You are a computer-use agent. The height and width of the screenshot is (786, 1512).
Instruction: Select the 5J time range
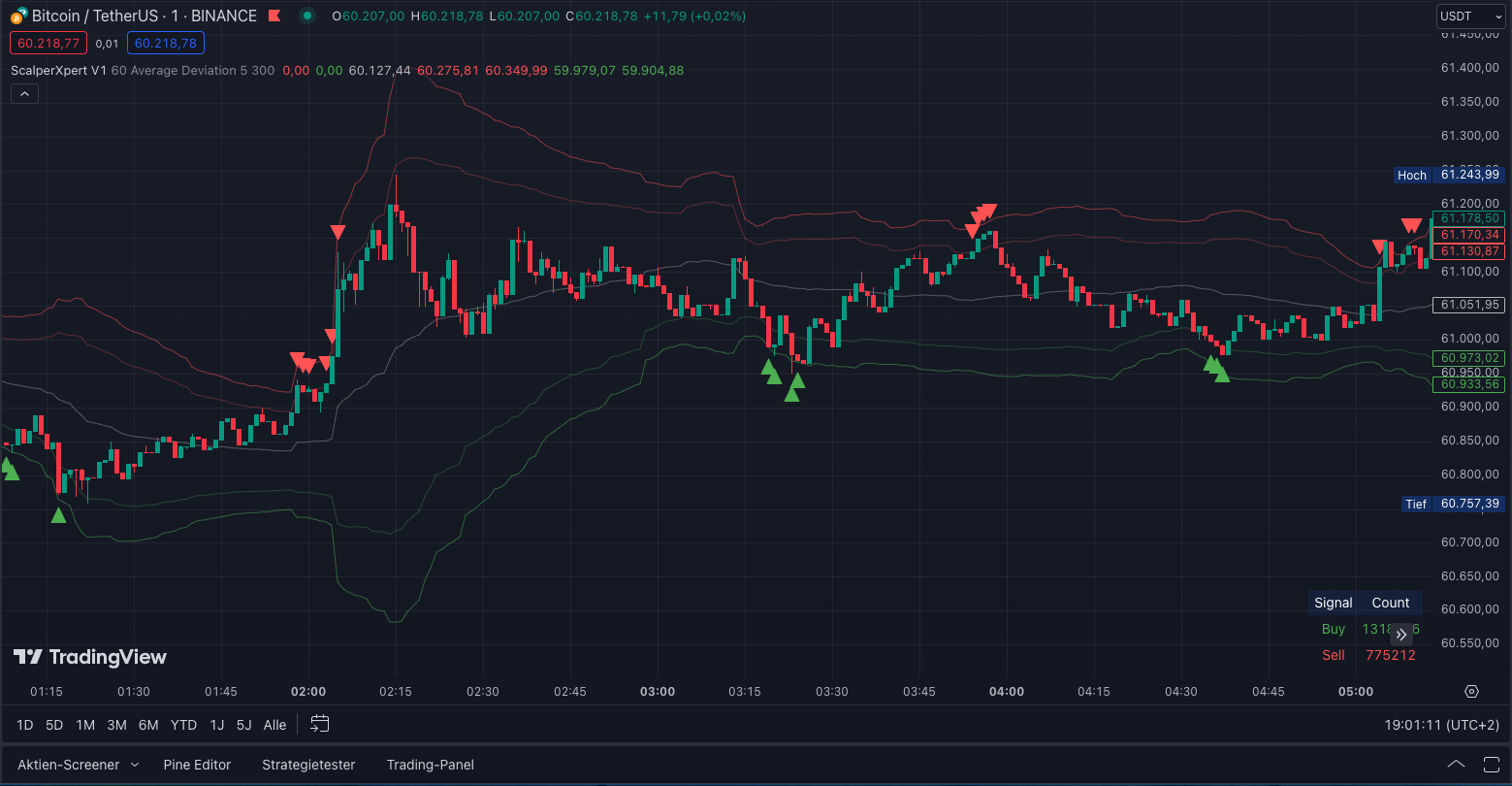(x=244, y=725)
